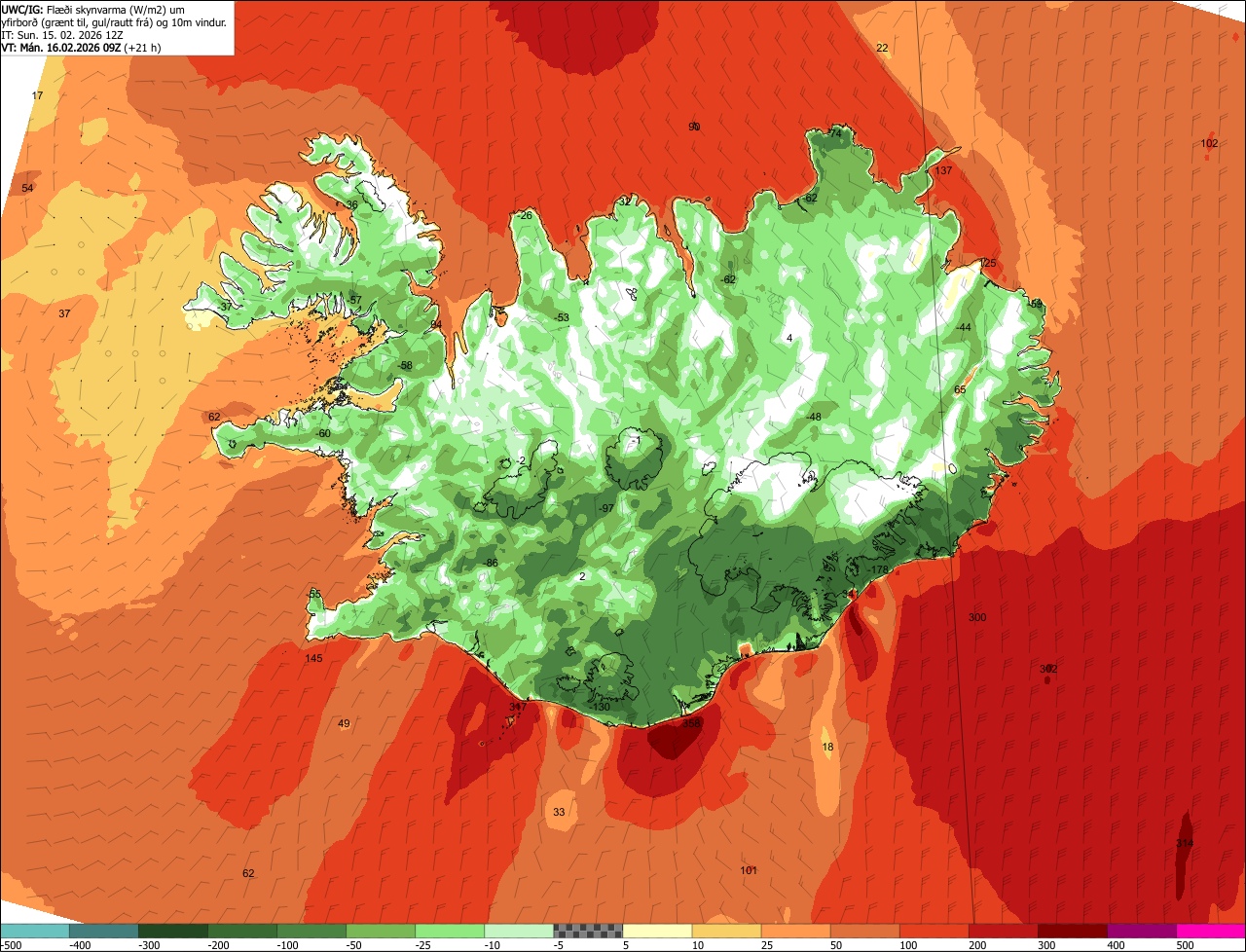
Task: Click the map value '26' on the north coast
Action: (527, 215)
